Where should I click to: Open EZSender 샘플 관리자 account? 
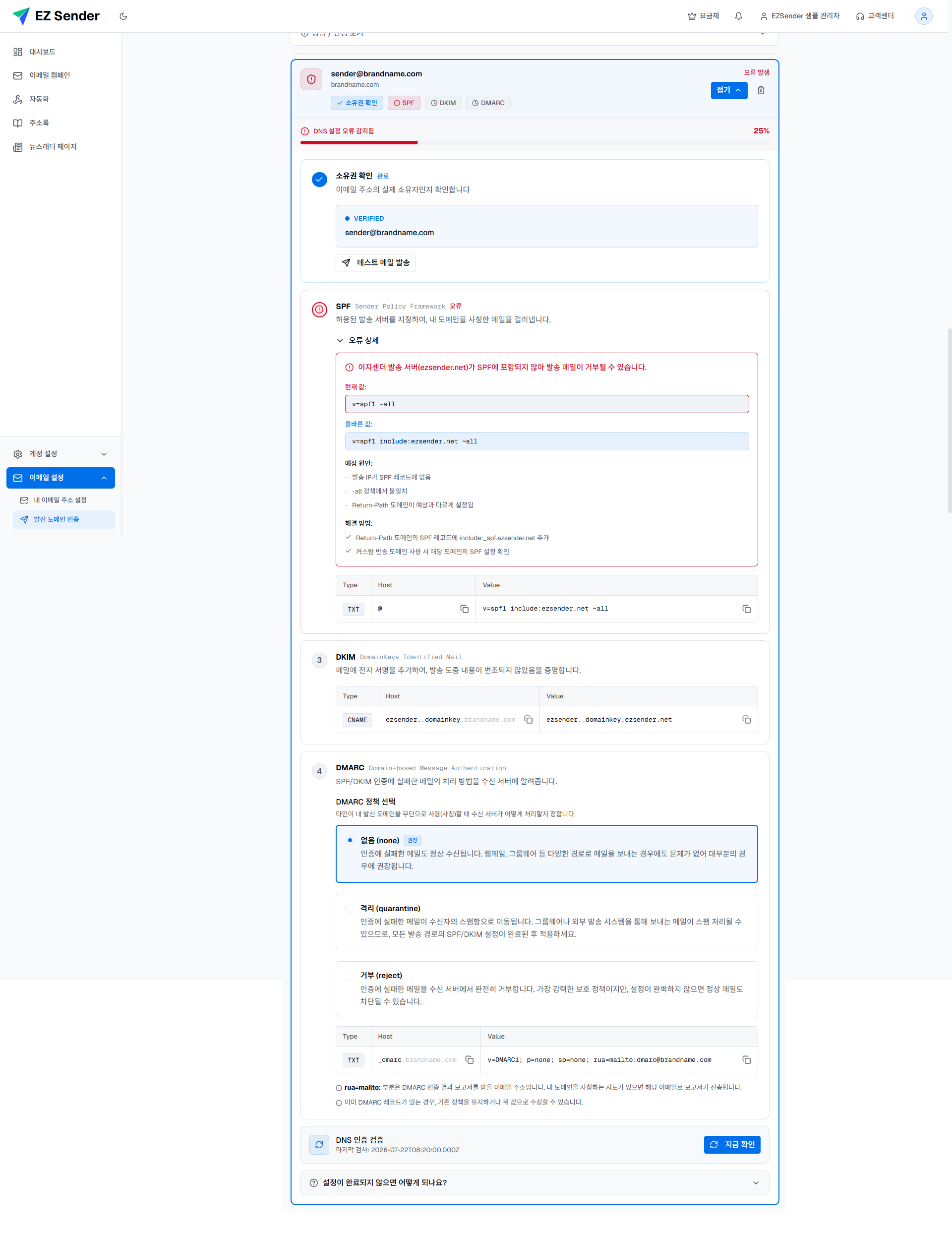[800, 16]
